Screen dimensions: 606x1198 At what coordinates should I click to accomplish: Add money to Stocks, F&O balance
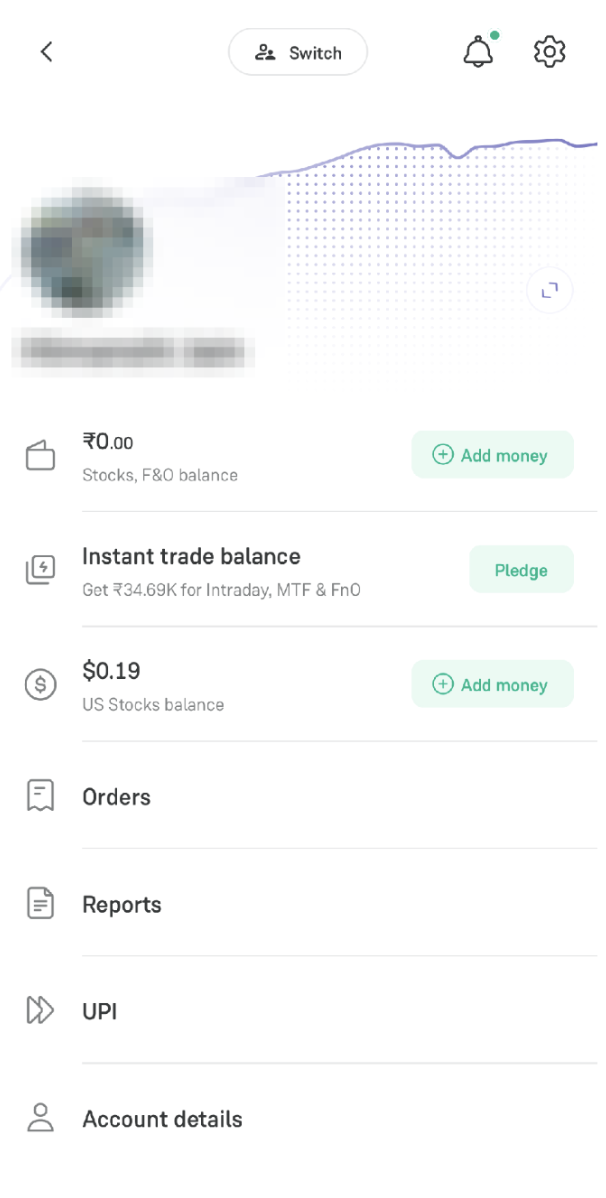click(x=492, y=455)
